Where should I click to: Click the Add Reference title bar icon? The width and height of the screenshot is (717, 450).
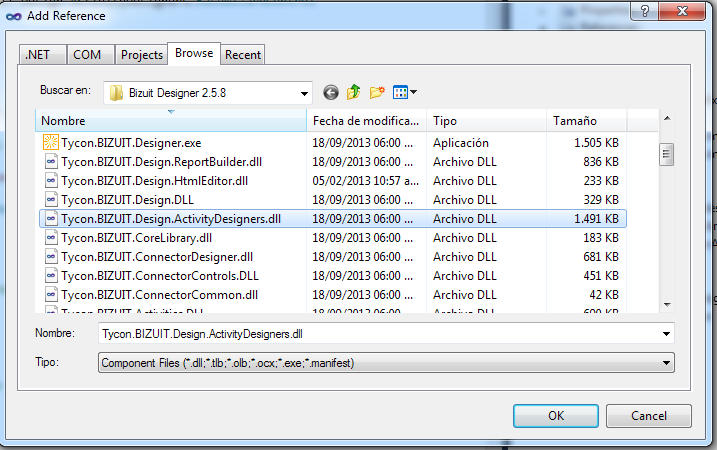point(14,16)
